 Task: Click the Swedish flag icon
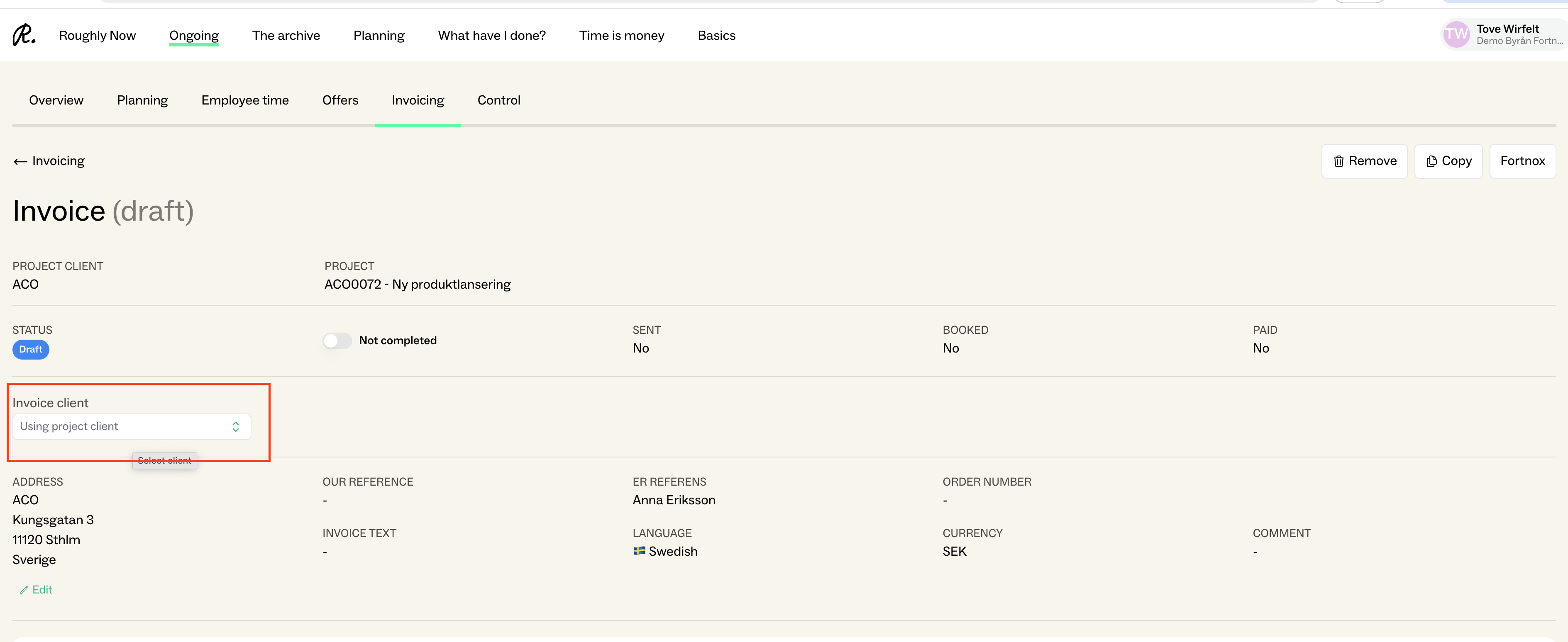pos(639,551)
